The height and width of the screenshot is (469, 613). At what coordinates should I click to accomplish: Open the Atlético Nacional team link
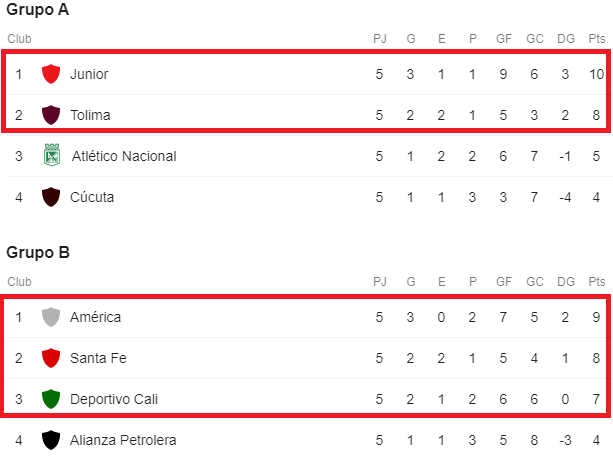[x=124, y=156]
